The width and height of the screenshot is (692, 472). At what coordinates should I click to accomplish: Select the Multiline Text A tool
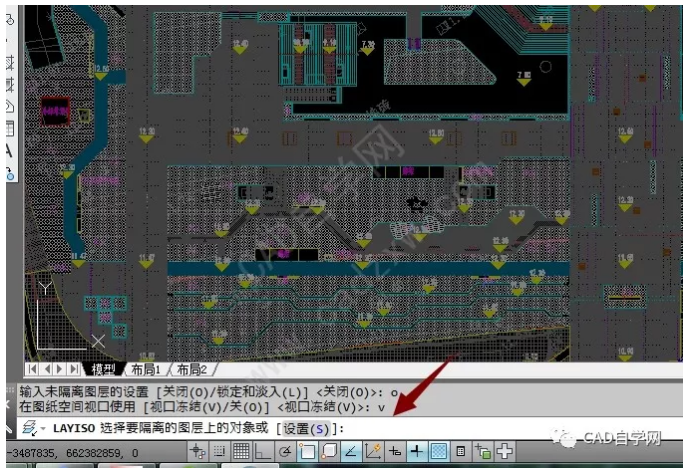(8, 151)
